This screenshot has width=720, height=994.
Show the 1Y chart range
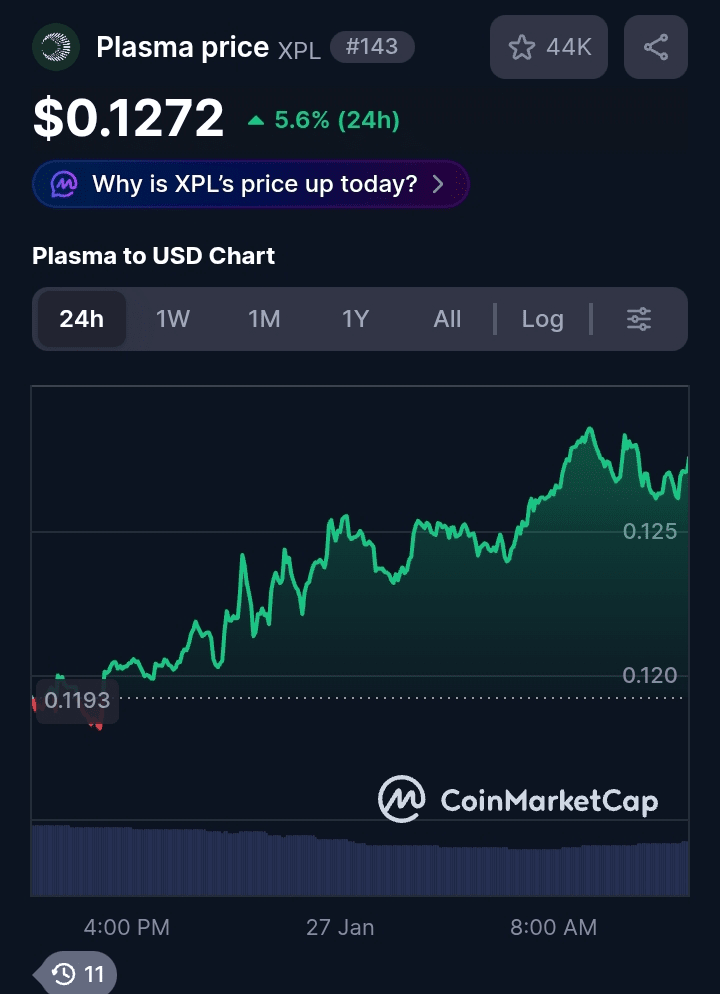click(356, 319)
